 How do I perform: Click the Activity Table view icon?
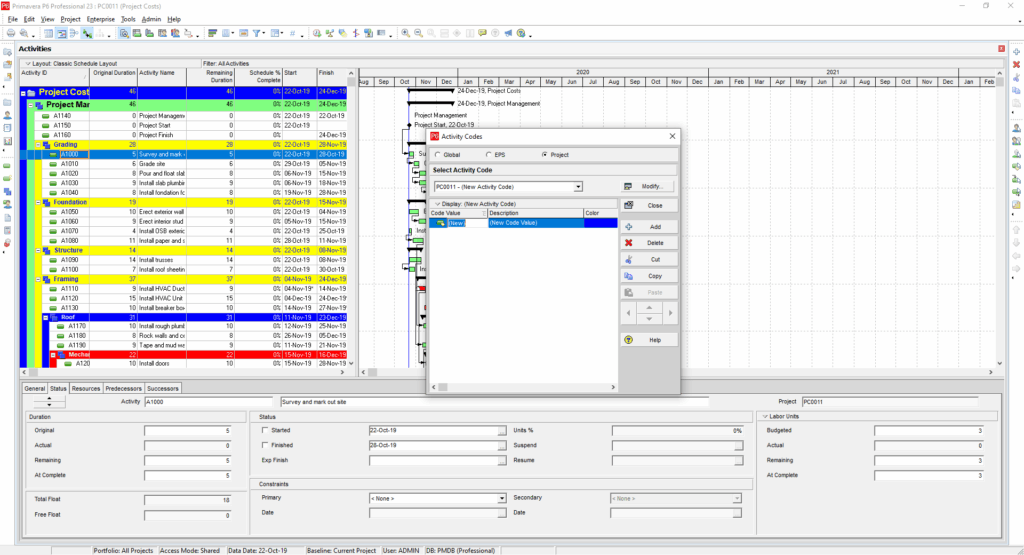pyautogui.click(x=49, y=33)
